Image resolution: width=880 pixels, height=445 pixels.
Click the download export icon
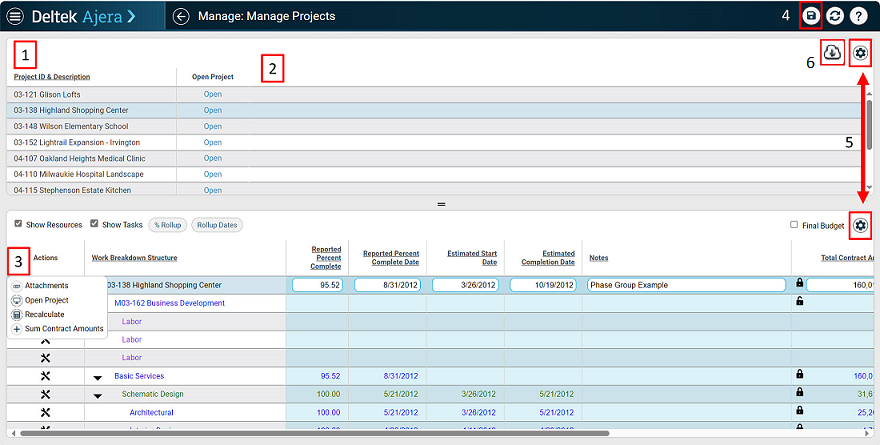click(x=832, y=52)
